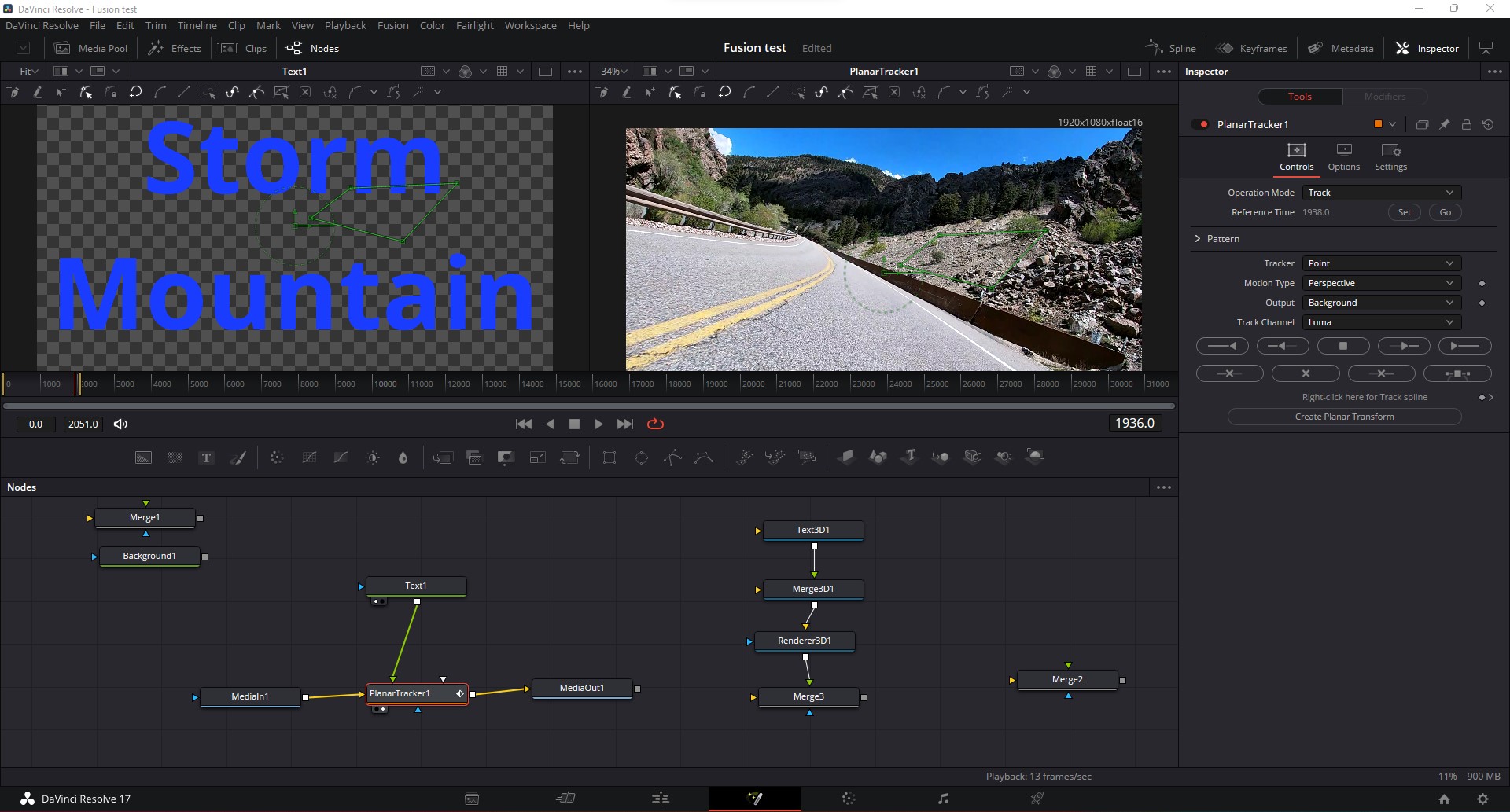Image resolution: width=1510 pixels, height=812 pixels.
Task: Lock the PlanarTracker1 tool in Inspector
Action: point(1466,124)
